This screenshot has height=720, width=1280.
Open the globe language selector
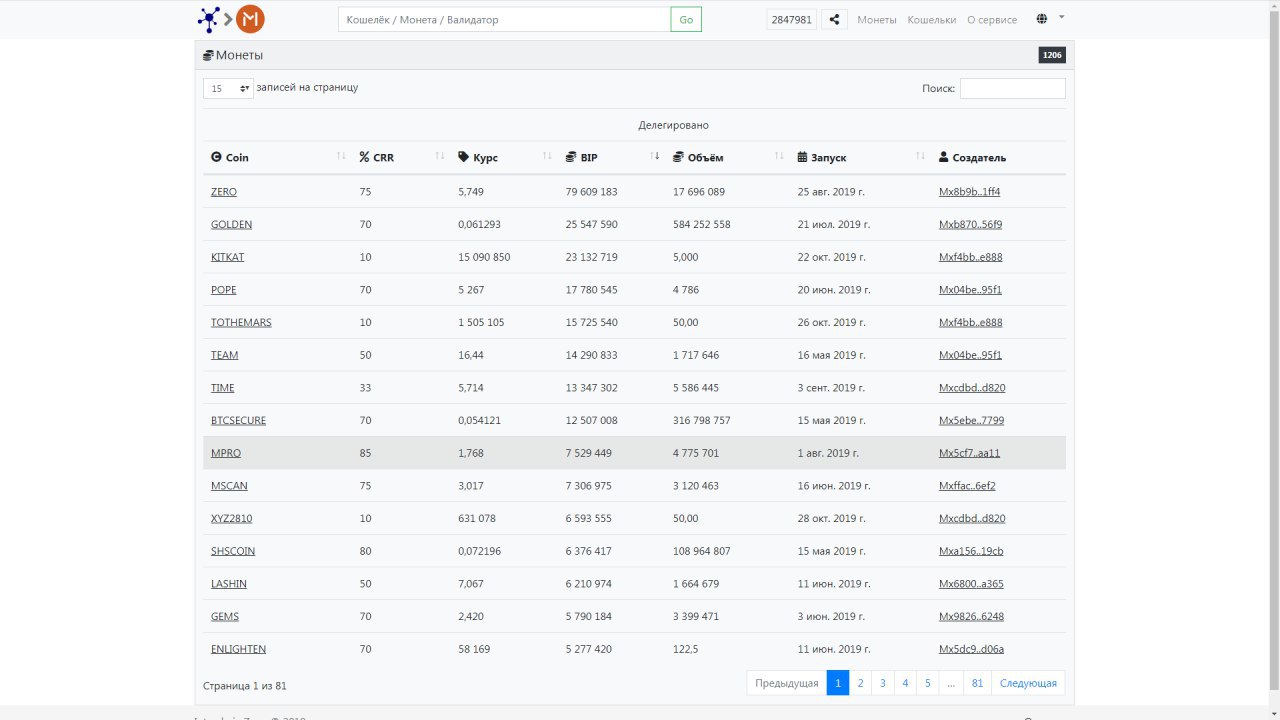pos(1042,19)
